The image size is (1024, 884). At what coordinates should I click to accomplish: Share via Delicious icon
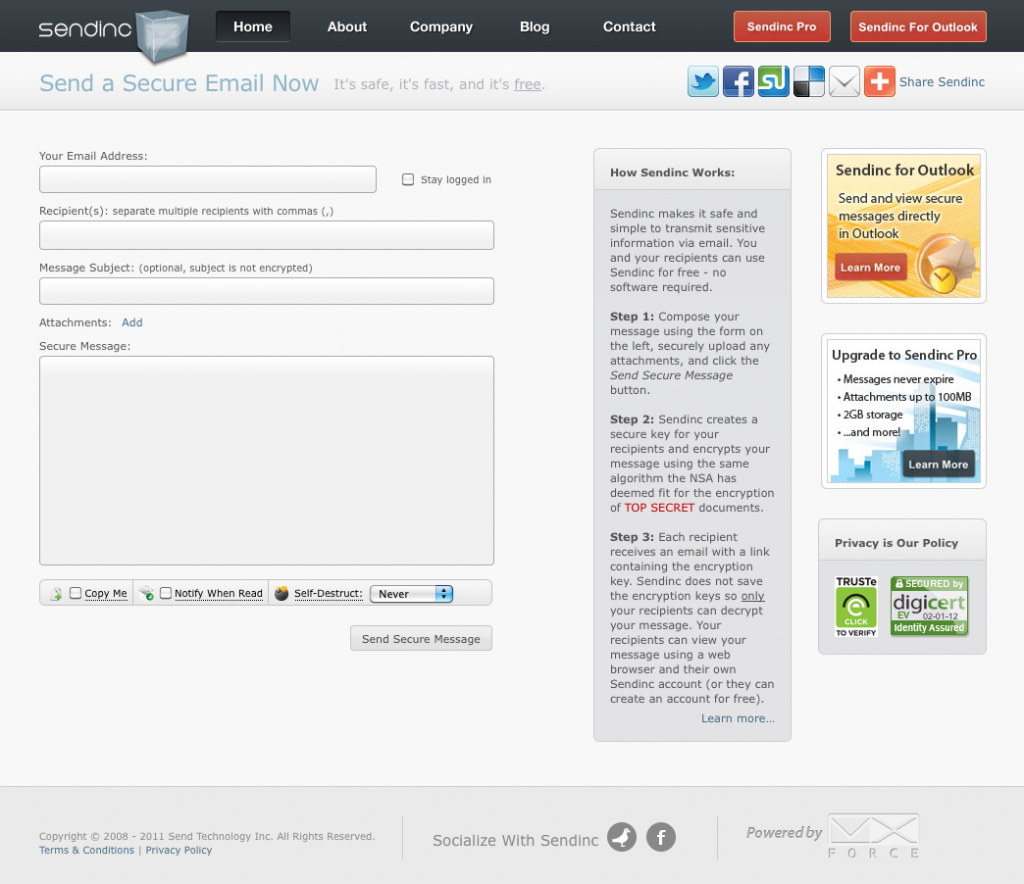click(808, 82)
